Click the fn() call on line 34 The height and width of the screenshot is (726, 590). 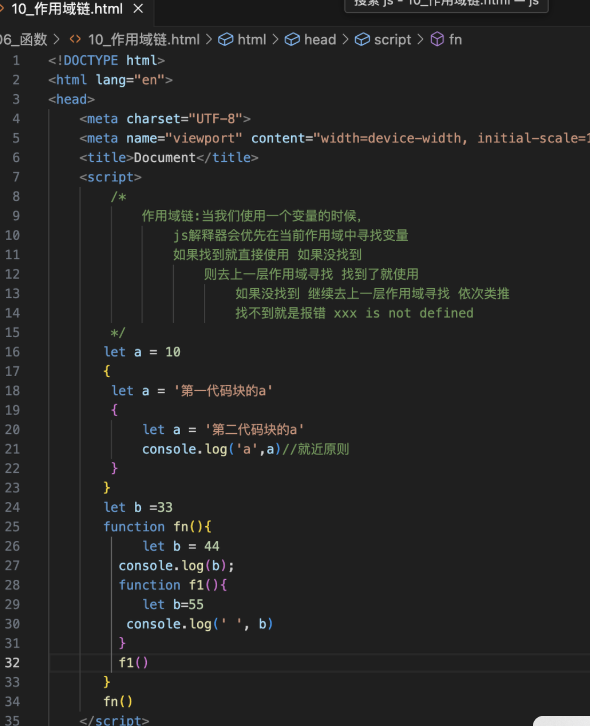click(x=118, y=702)
